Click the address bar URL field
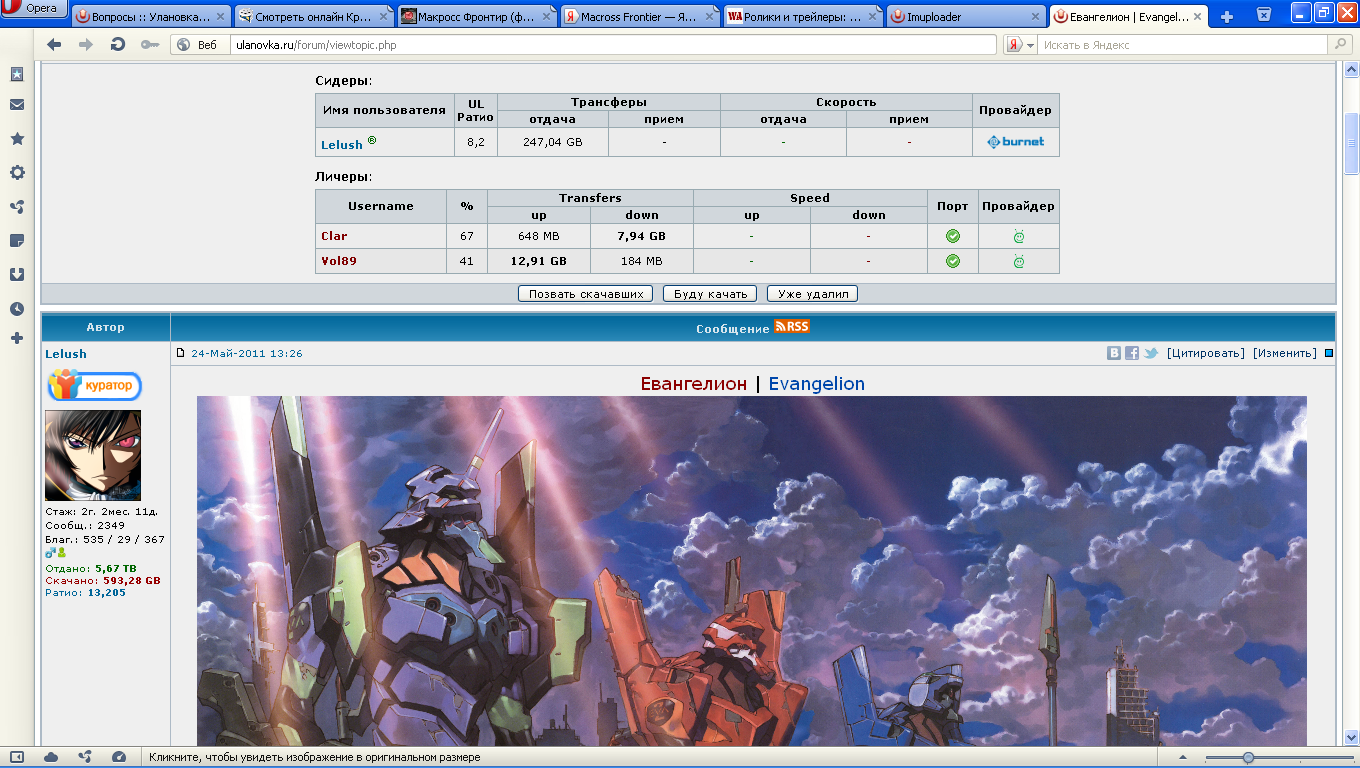This screenshot has width=1360, height=768. 612,45
